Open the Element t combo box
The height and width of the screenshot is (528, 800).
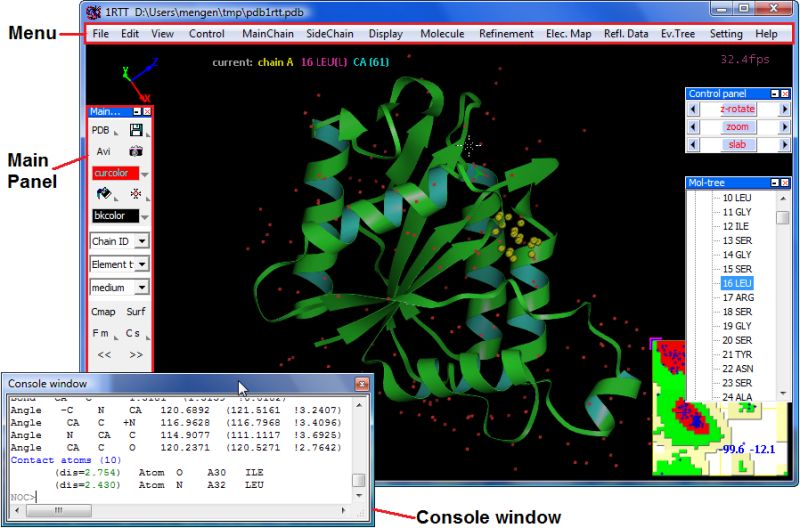(119, 264)
